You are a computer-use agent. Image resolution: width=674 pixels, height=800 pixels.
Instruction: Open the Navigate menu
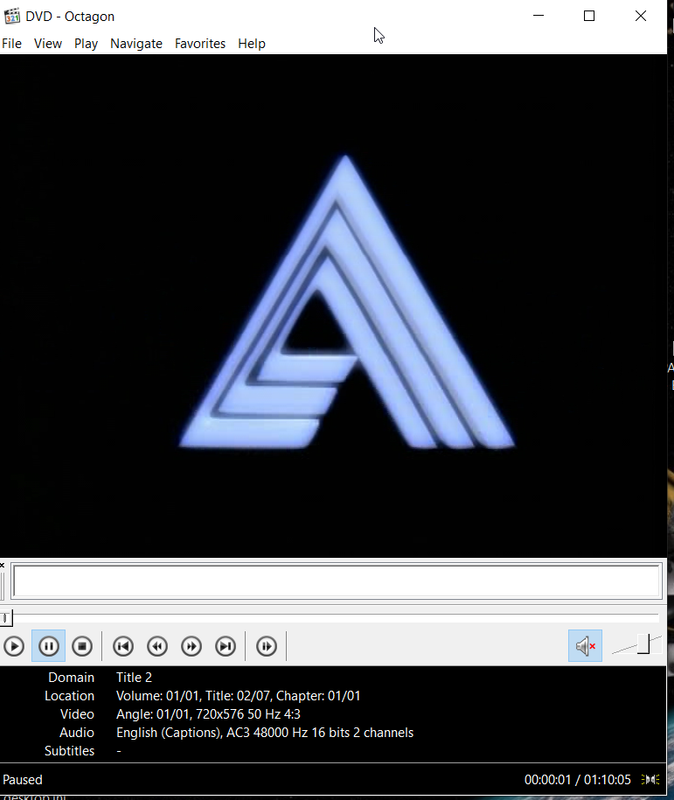pos(136,44)
